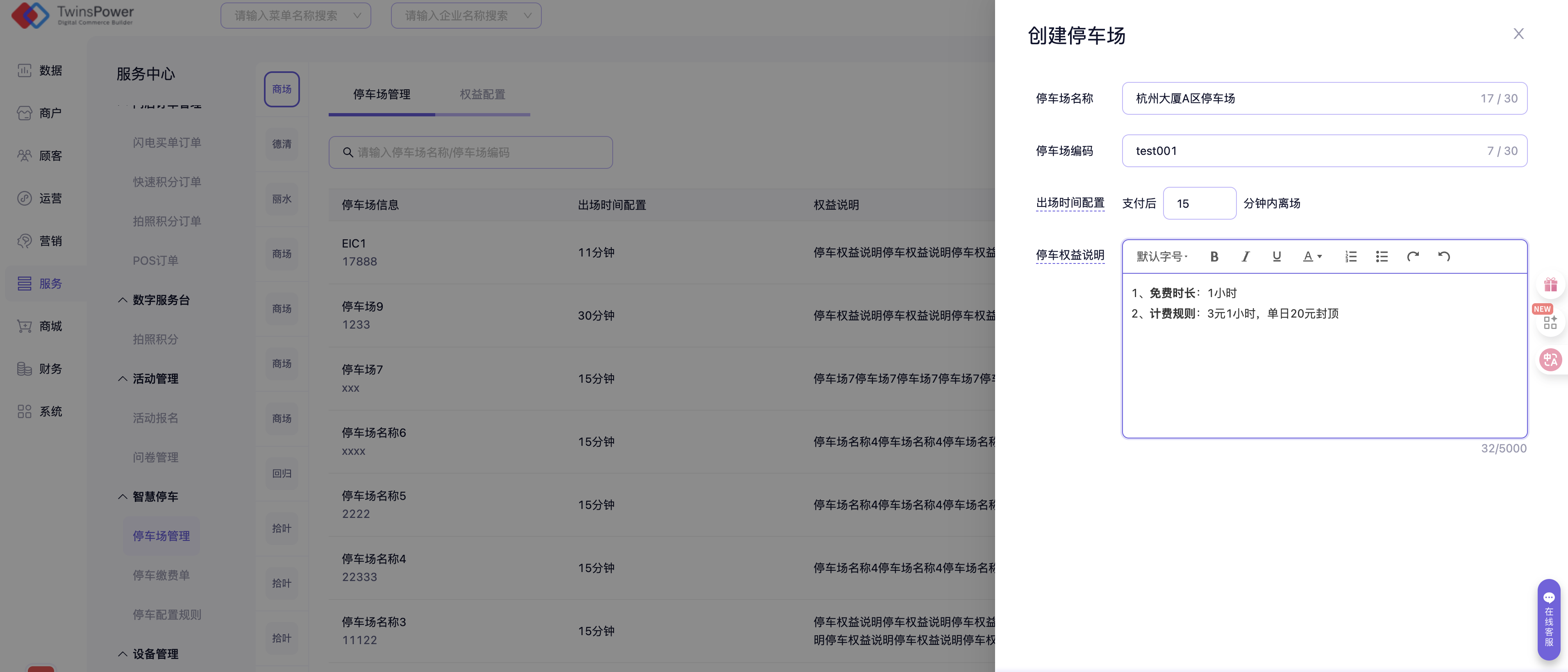
Task: Collapse the 数字服务台 menu group
Action: (123, 300)
